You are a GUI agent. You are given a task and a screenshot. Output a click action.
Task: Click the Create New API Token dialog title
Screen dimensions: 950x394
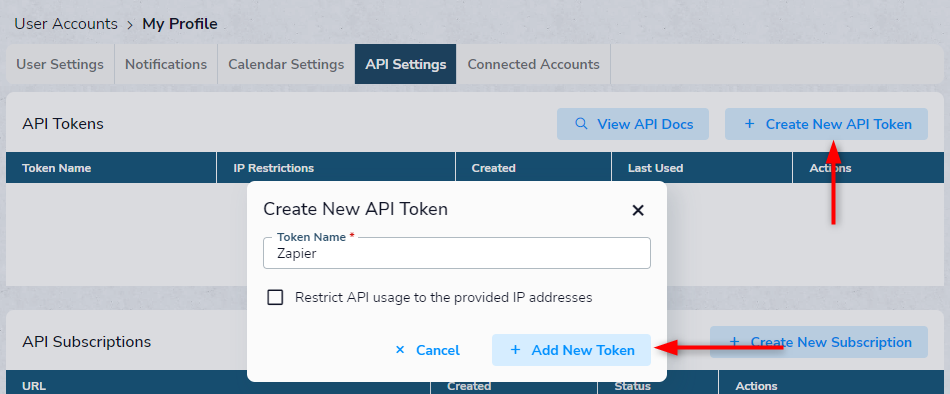pos(356,210)
